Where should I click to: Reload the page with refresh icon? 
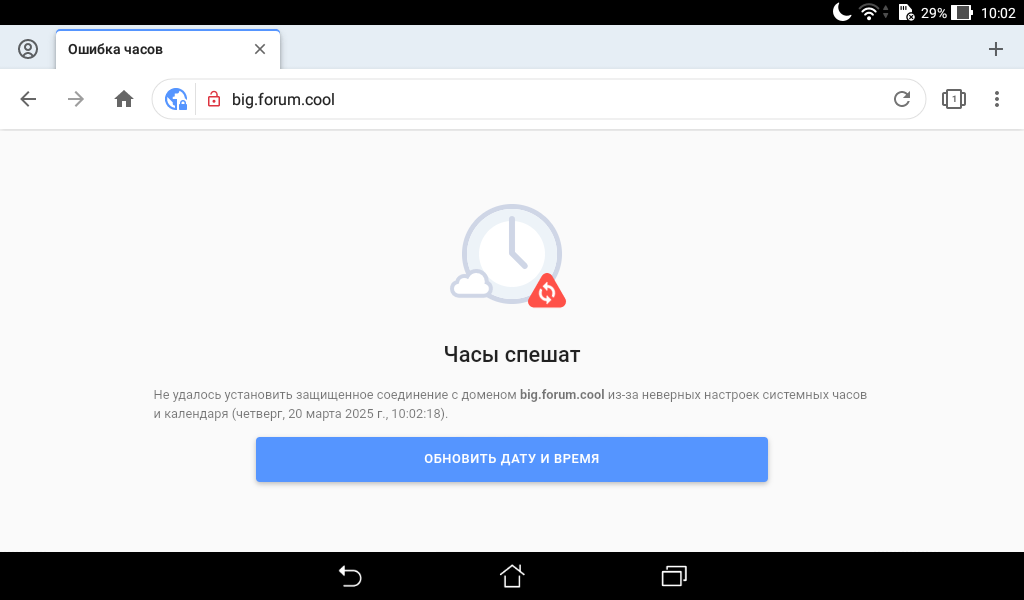(x=902, y=99)
